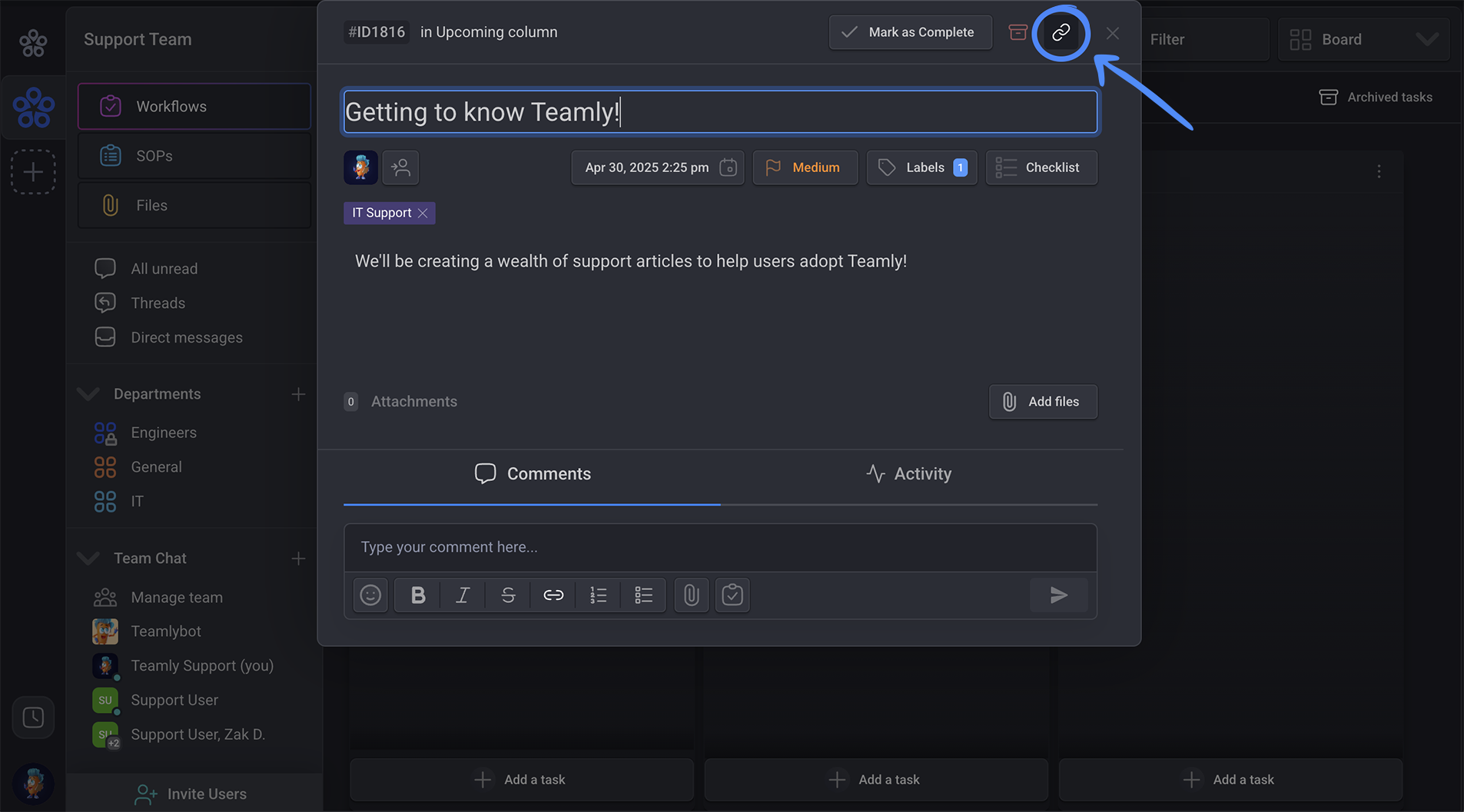1464x812 pixels.
Task: Invite Users to workspace
Action: click(191, 794)
